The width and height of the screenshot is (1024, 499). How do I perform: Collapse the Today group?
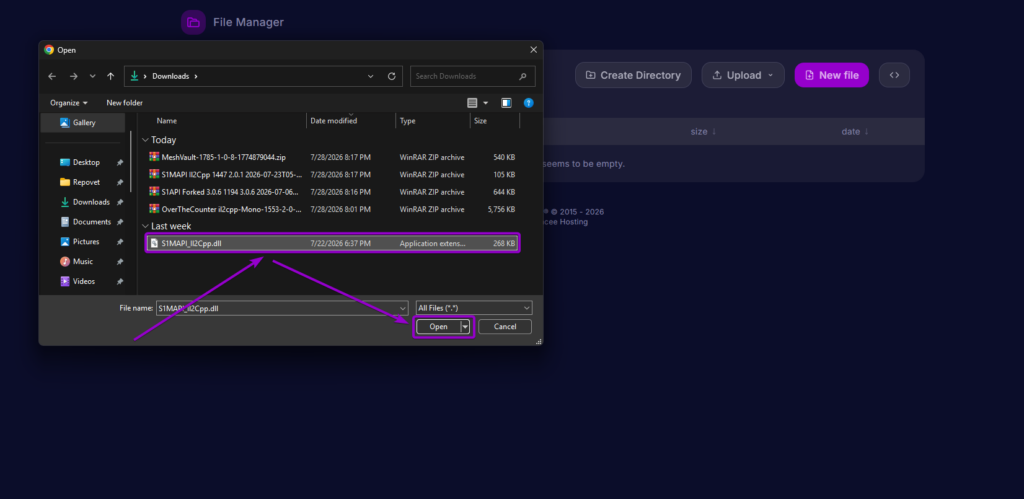click(x=145, y=140)
